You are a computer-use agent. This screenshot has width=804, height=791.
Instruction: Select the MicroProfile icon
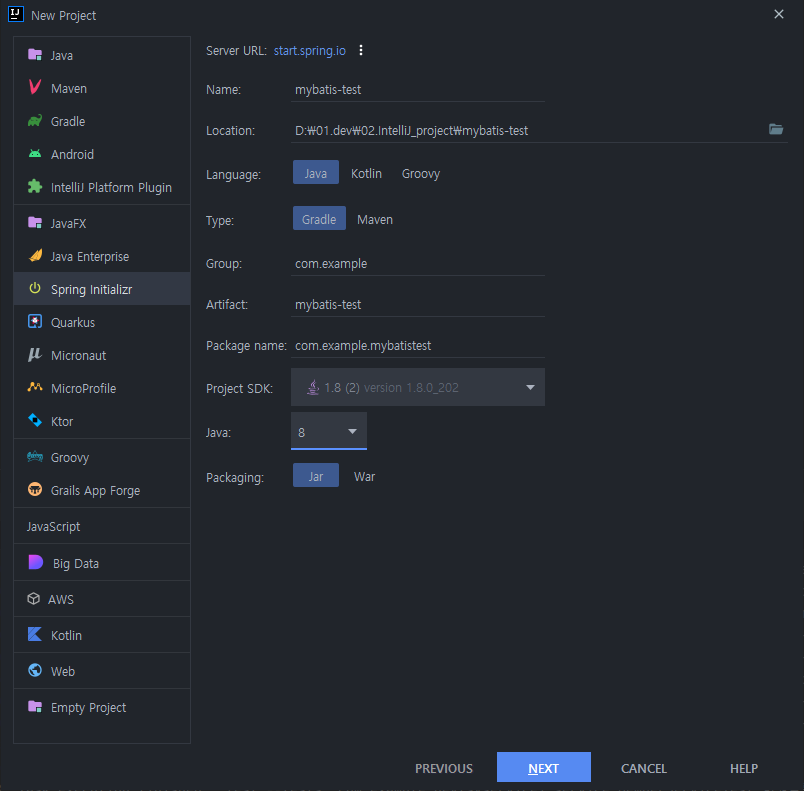click(x=35, y=388)
